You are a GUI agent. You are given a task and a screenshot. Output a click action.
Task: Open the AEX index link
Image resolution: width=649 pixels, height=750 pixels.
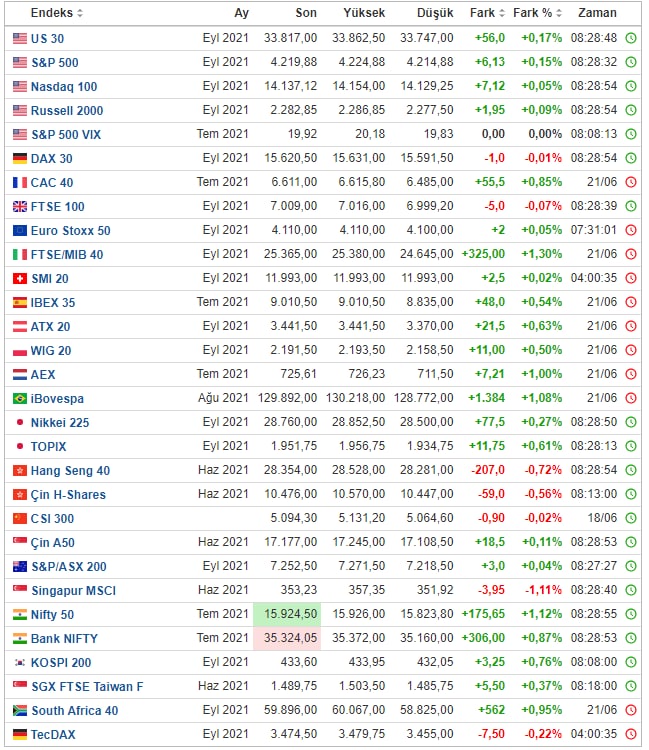(43, 375)
